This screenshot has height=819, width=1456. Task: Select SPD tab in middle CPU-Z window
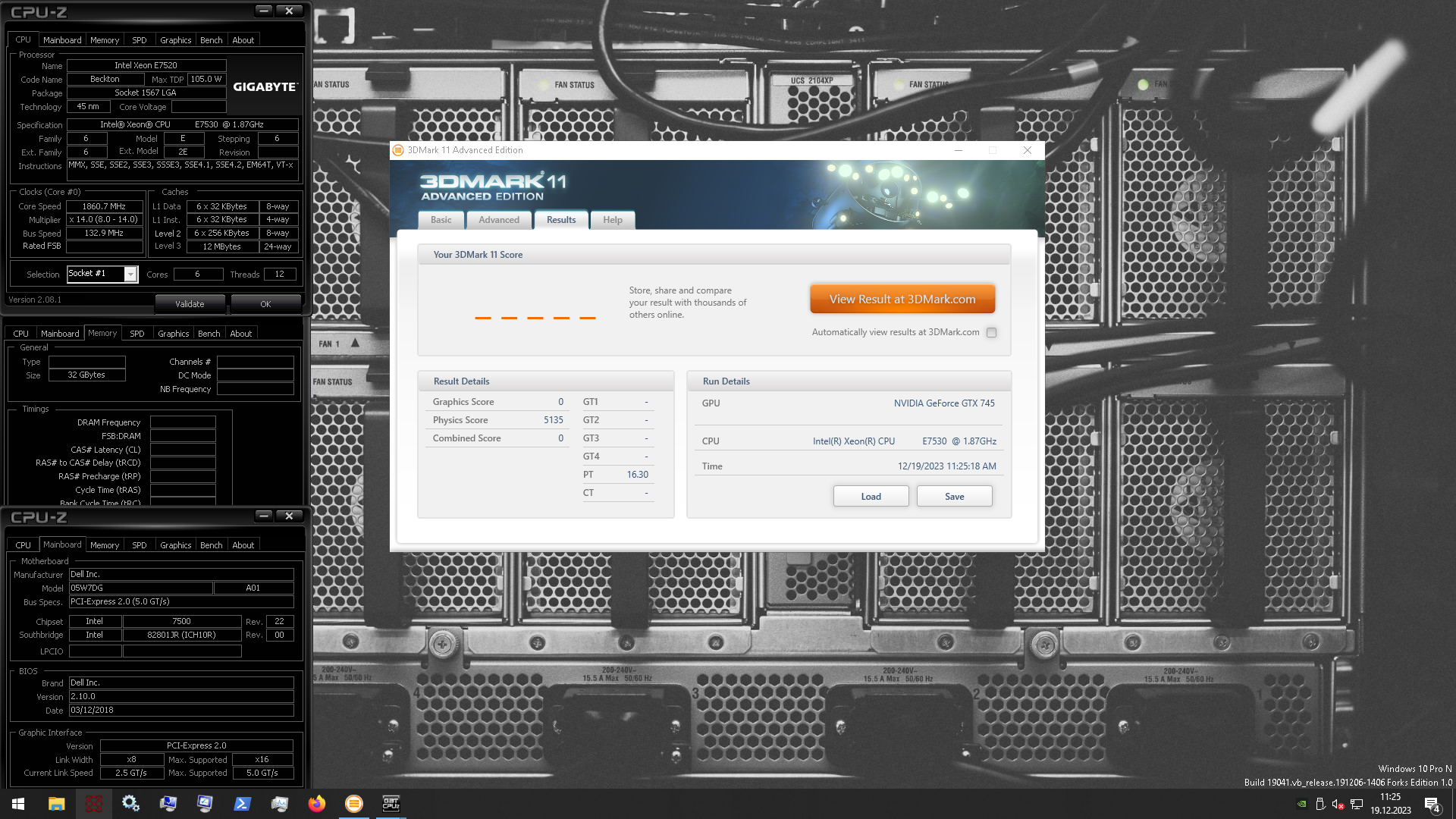tap(137, 334)
